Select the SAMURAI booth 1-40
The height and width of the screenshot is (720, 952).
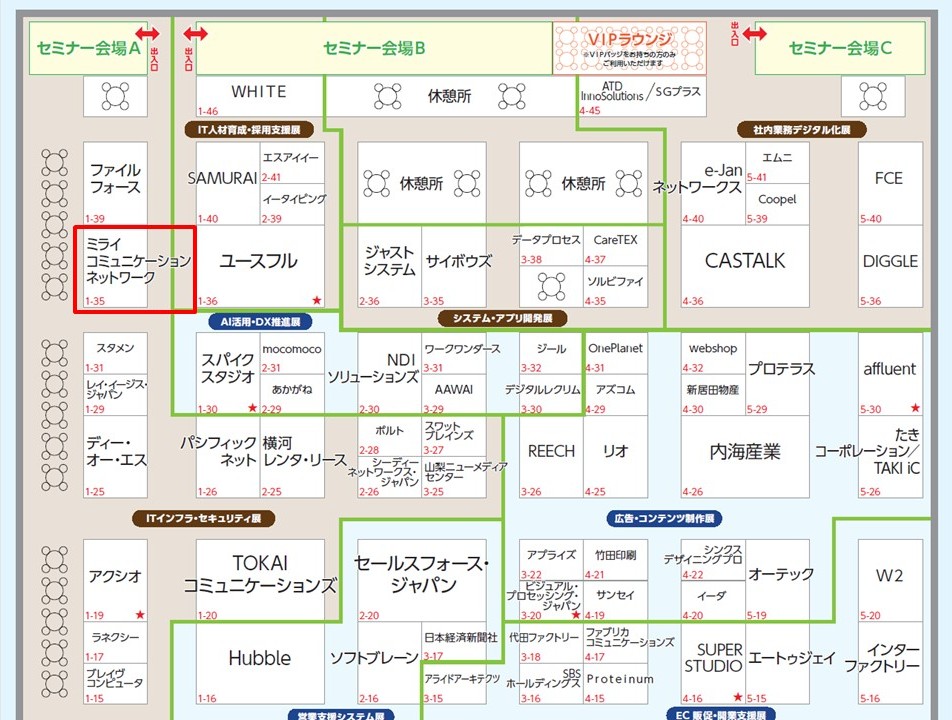point(228,183)
